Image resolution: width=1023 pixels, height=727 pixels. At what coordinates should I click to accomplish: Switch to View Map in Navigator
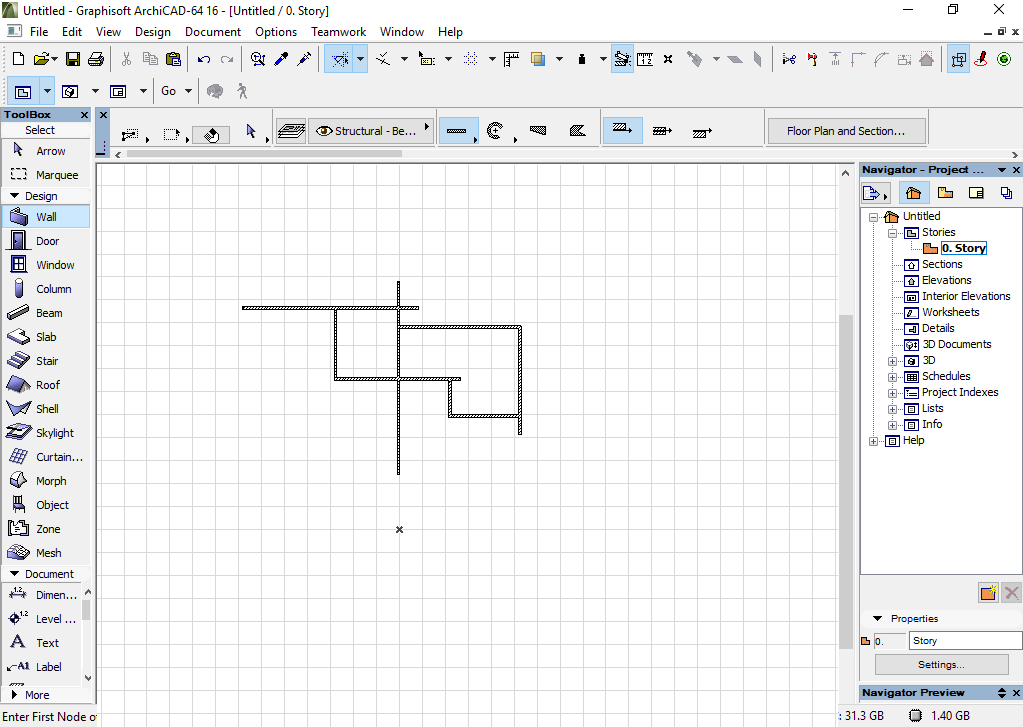[945, 193]
